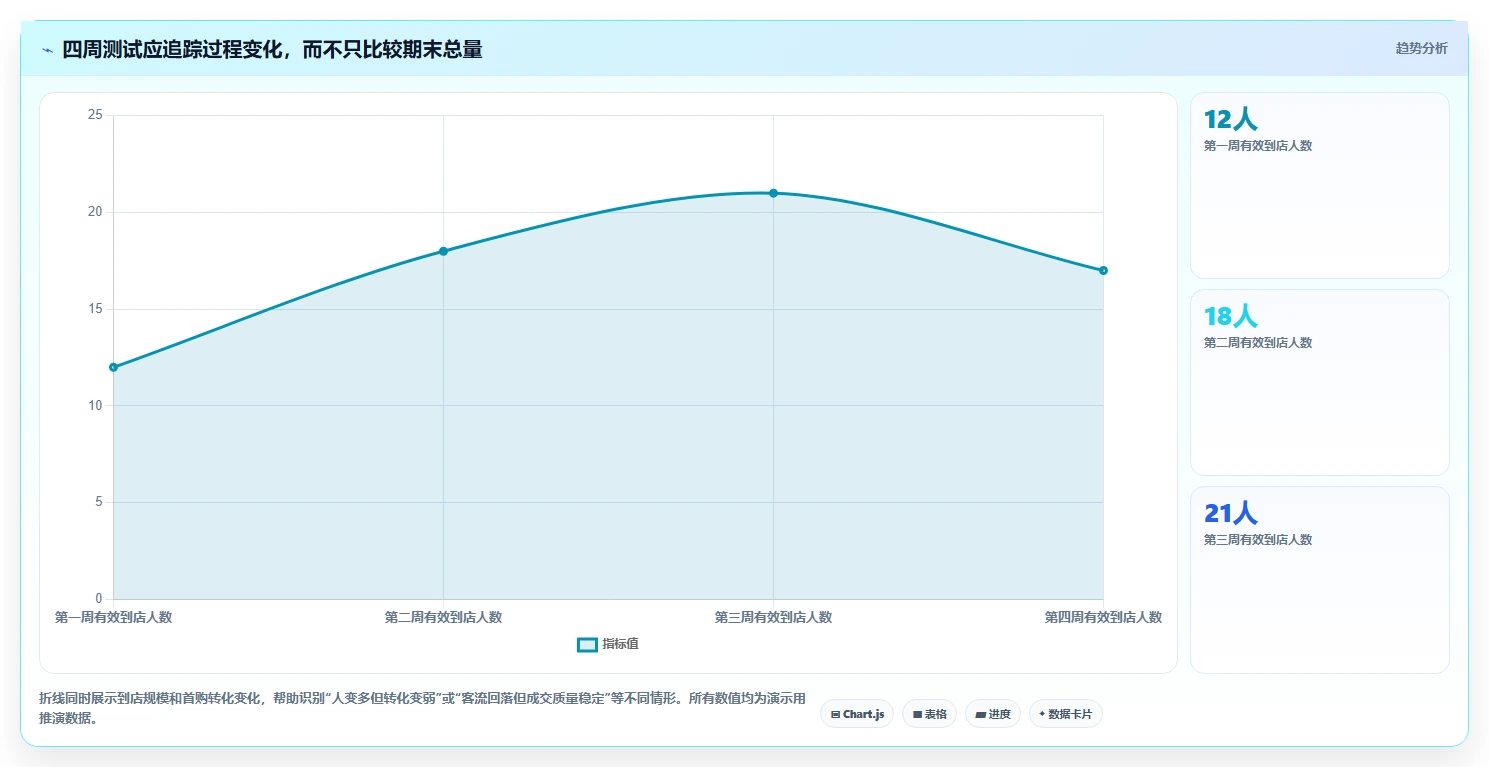Open the 21人 third-week card
This screenshot has height=767, width=1489.
(1319, 579)
